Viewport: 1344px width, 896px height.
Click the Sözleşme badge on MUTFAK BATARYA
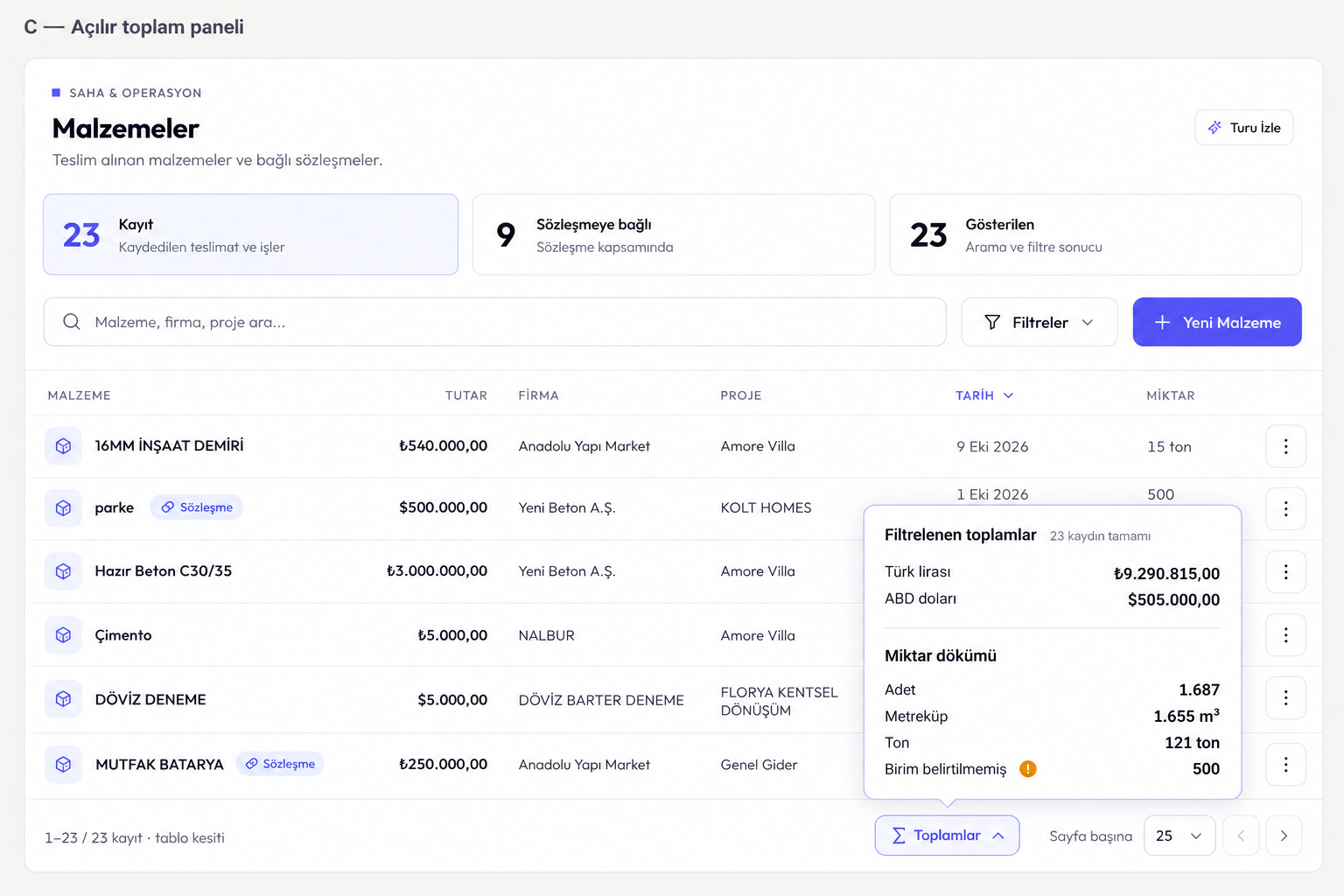click(280, 764)
